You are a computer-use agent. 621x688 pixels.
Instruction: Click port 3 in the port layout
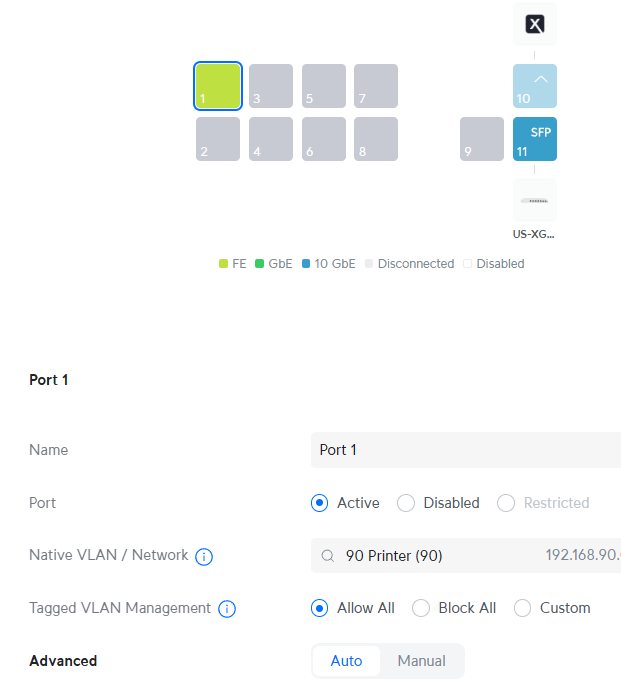point(271,86)
